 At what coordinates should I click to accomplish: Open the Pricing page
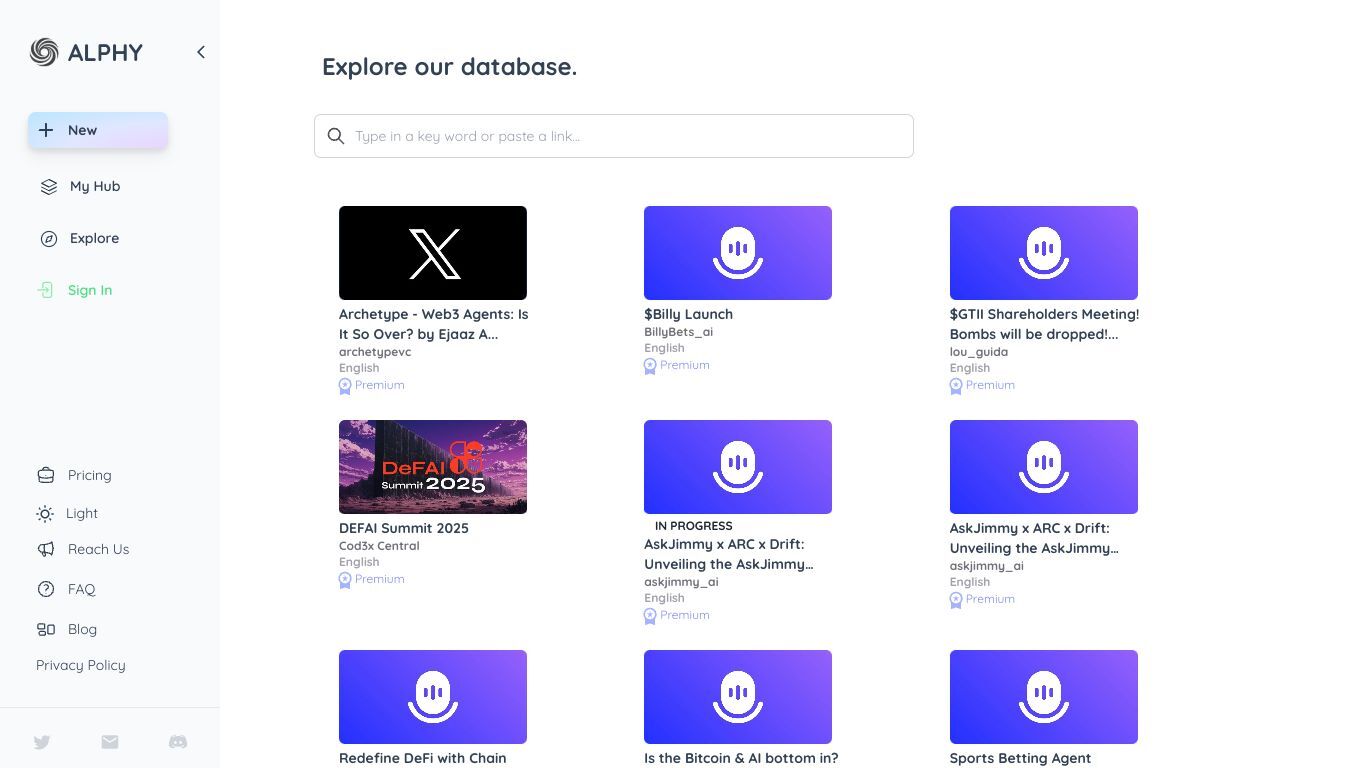[x=90, y=475]
